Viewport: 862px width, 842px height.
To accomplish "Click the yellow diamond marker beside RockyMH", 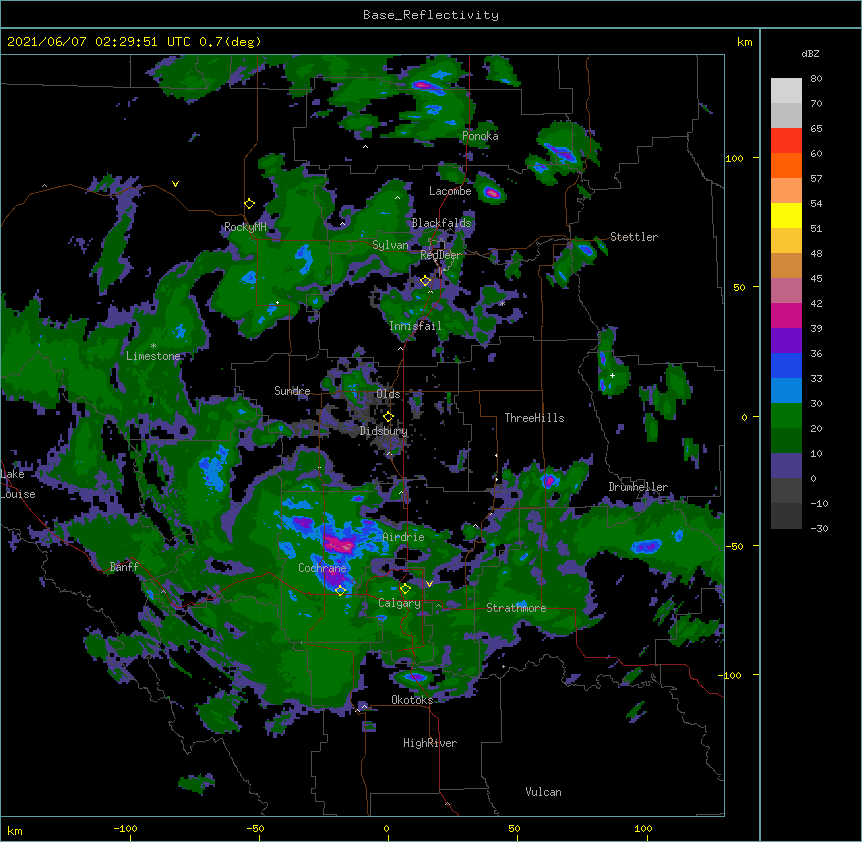I will [250, 204].
